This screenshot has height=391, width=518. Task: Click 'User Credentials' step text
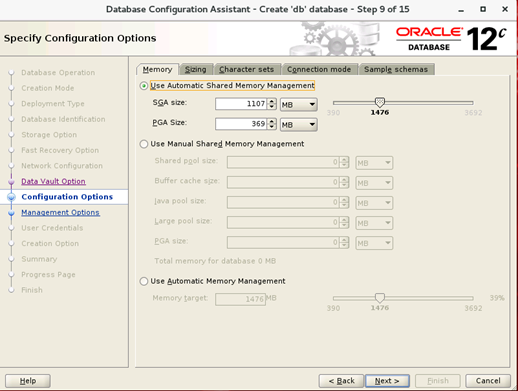(x=52, y=228)
